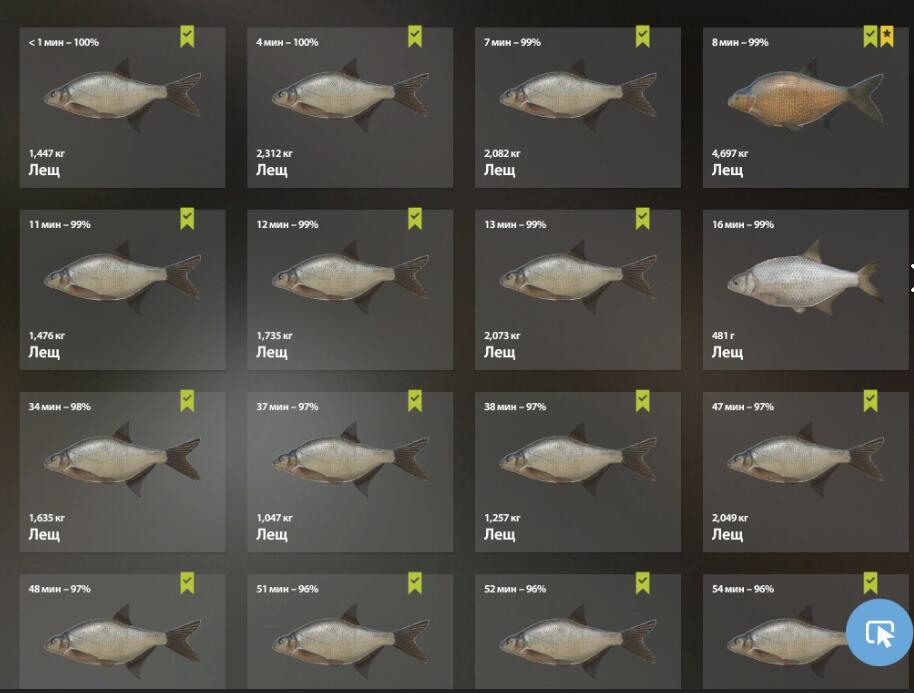Open the 2,082 кг Лещ card

[x=578, y=108]
